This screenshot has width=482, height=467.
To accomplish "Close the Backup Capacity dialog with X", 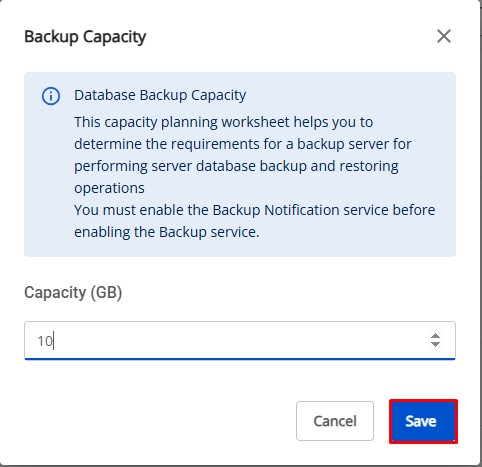I will tap(444, 36).
